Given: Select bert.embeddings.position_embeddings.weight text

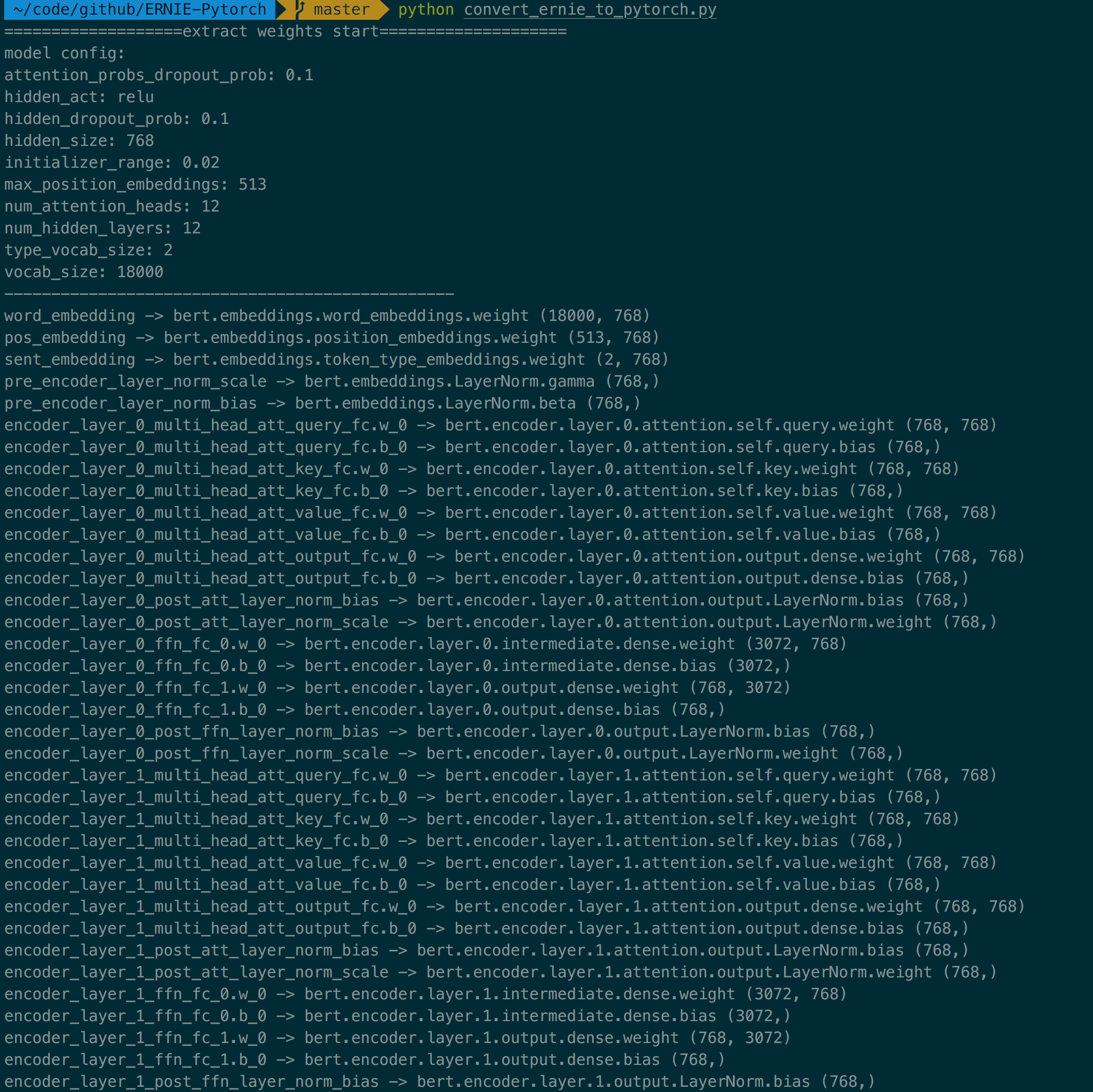Looking at the screenshot, I should pos(359,337).
